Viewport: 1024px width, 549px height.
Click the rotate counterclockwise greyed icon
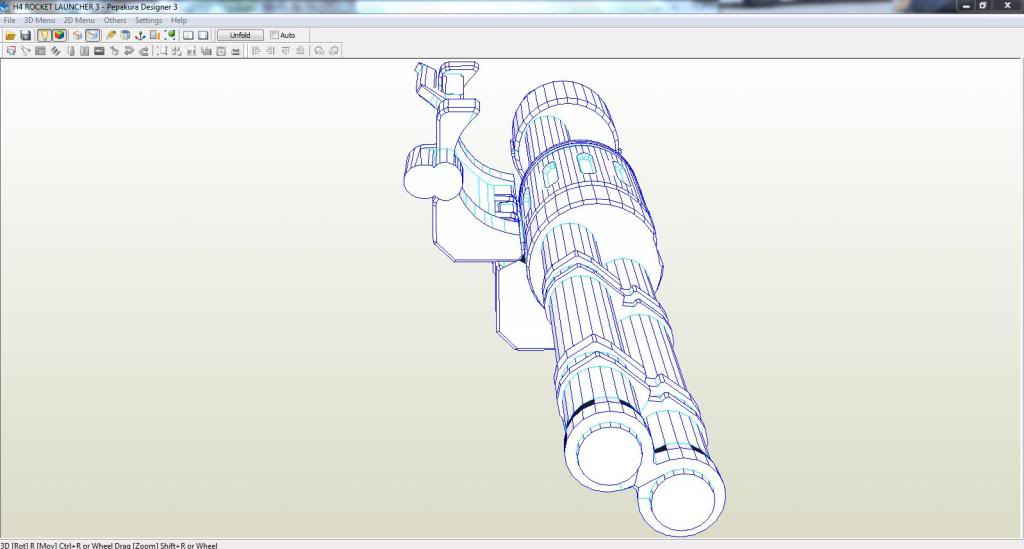[x=319, y=51]
